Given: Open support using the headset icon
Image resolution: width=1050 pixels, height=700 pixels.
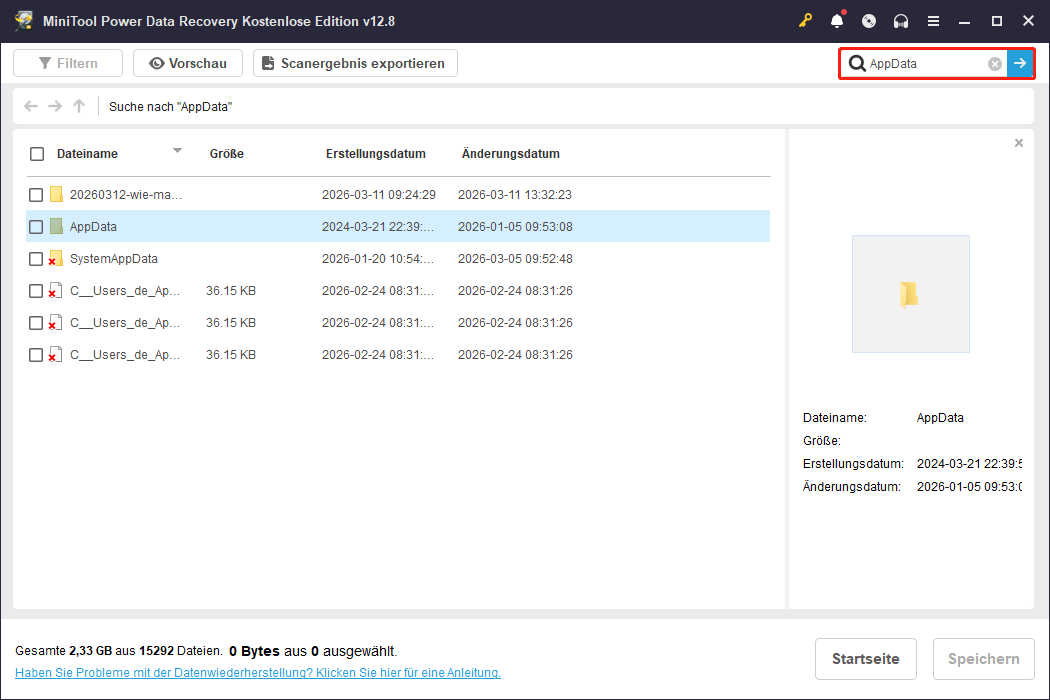Looking at the screenshot, I should pos(900,19).
